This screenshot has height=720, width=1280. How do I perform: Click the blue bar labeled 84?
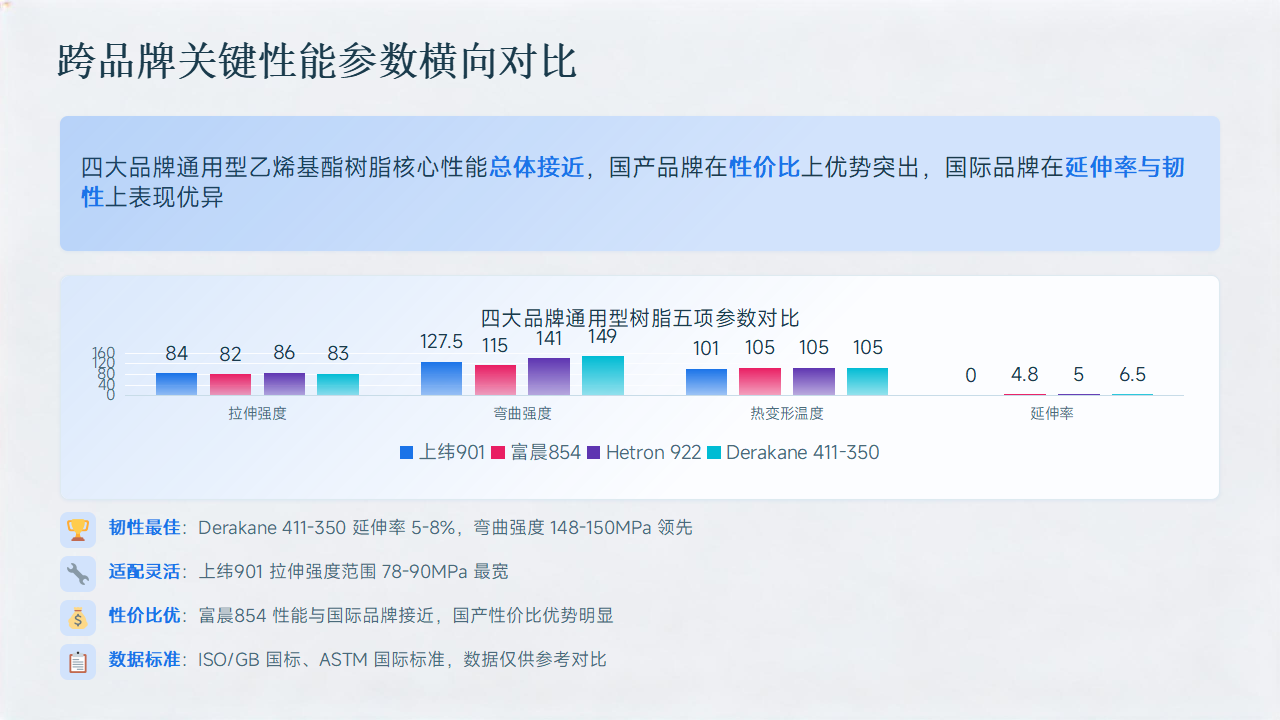click(x=176, y=384)
